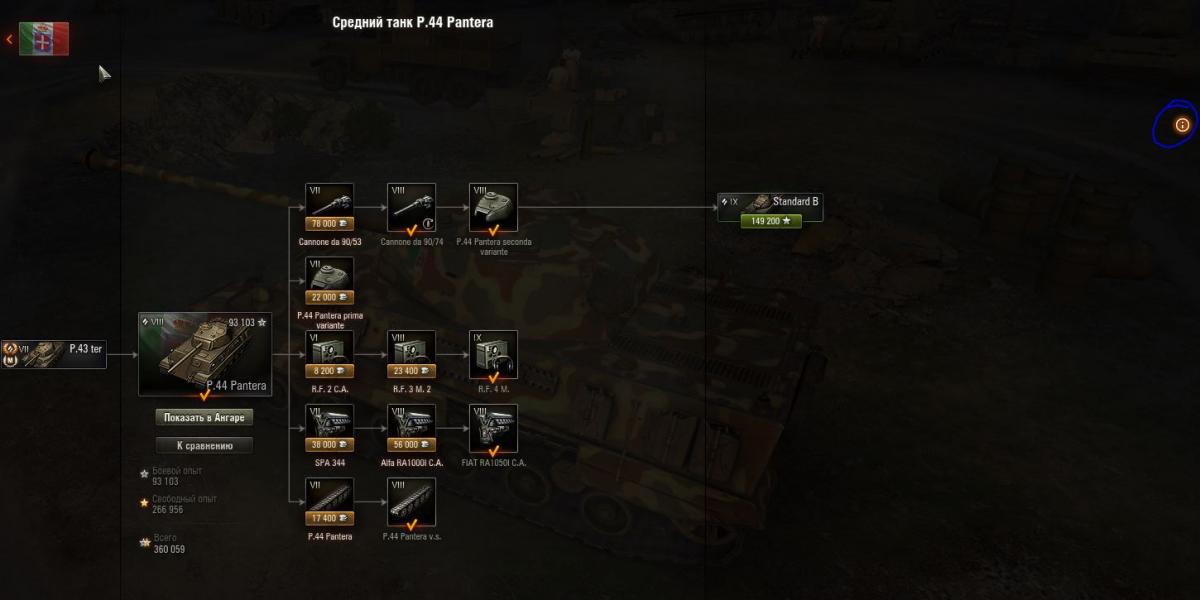Go to previous tank P.43 ter
The width and height of the screenshot is (1200, 600).
click(x=54, y=354)
